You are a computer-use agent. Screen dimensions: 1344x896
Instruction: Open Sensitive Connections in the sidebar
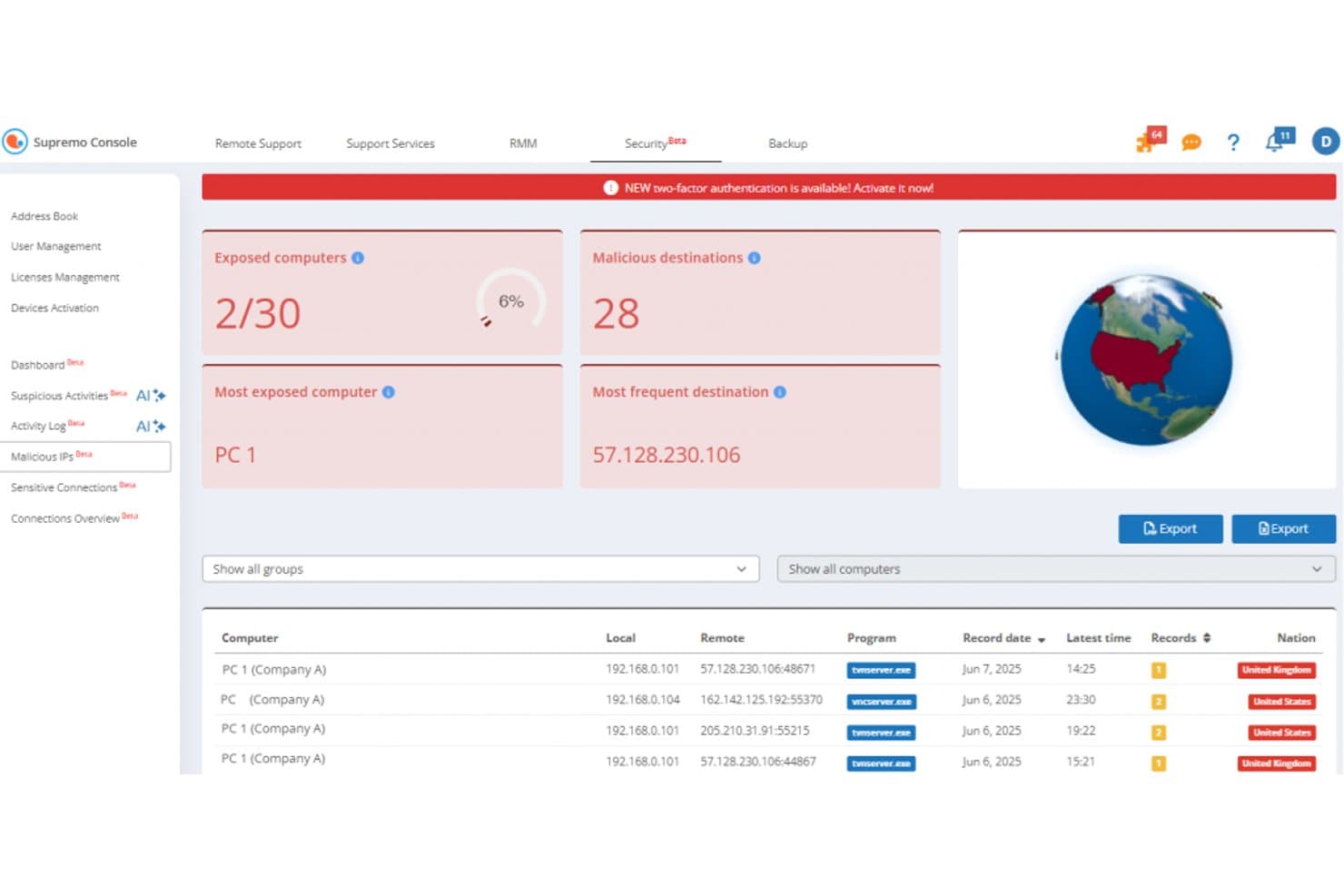(x=73, y=487)
